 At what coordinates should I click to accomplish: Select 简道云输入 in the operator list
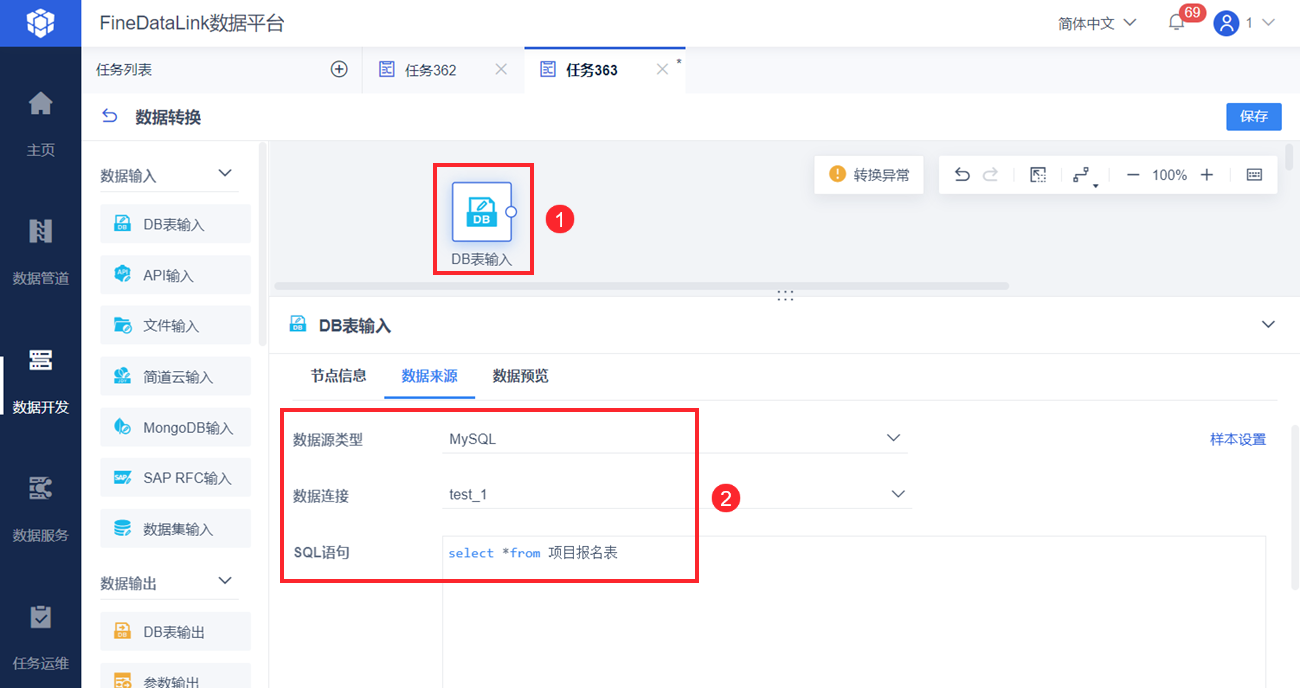tap(175, 376)
